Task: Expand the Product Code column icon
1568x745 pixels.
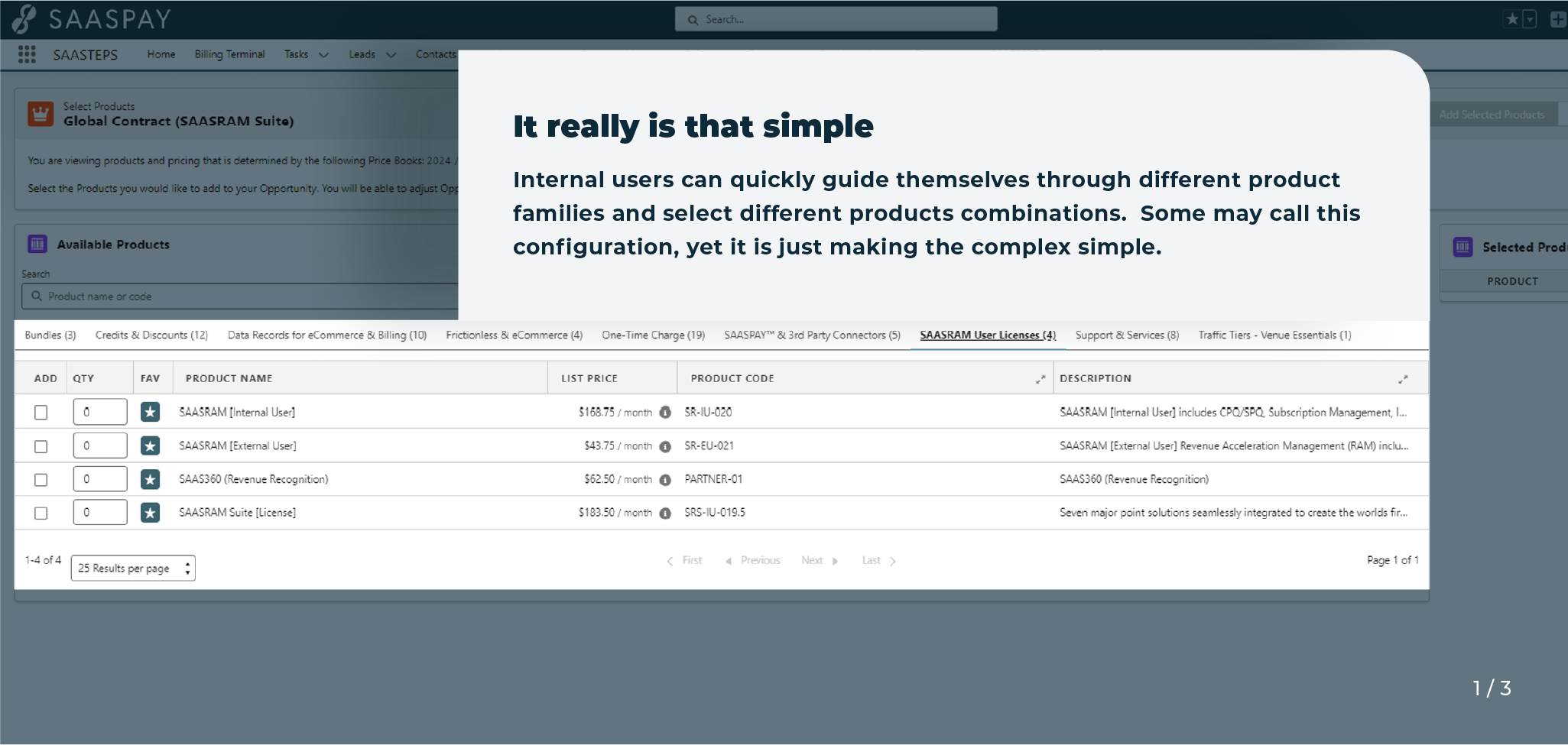Action: 1040,379
